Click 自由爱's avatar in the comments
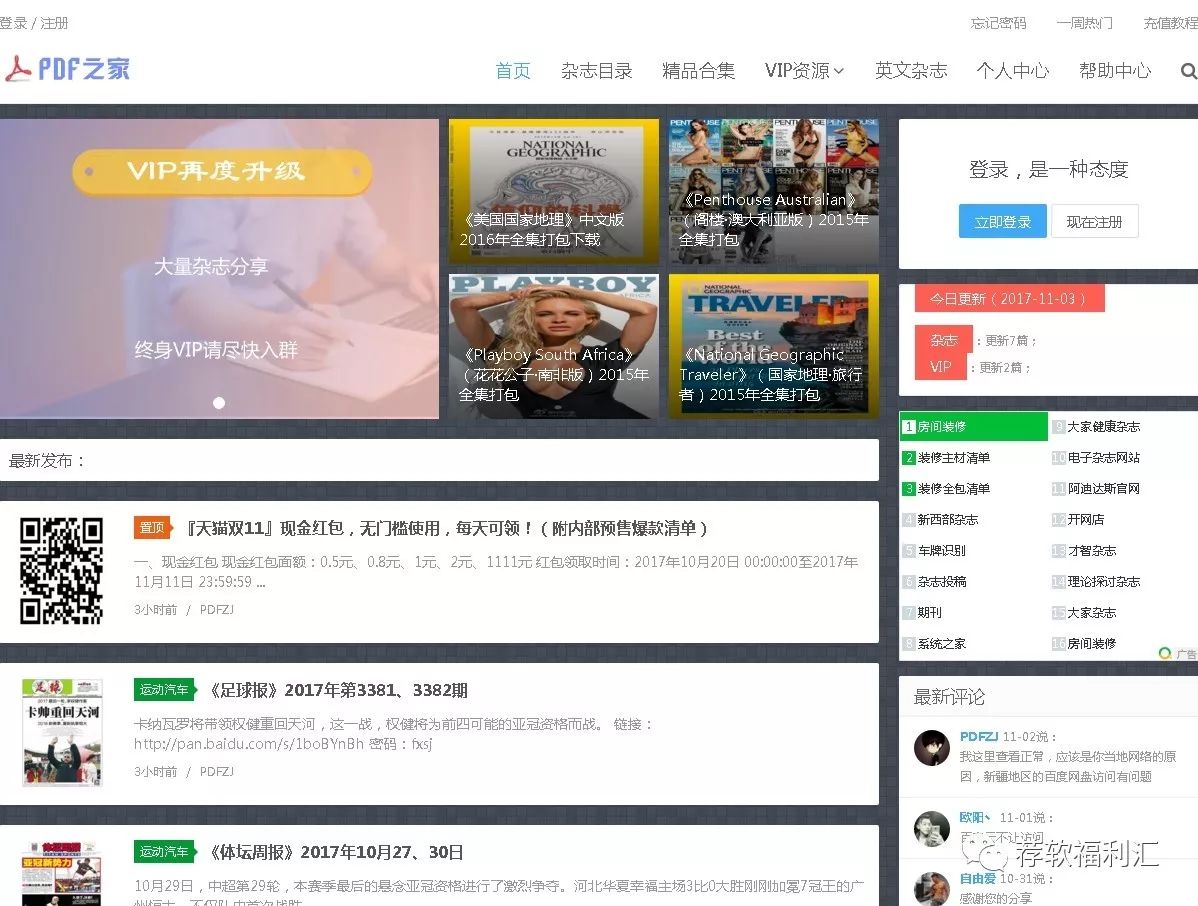Viewport: 1198px width, 906px height. 932,889
